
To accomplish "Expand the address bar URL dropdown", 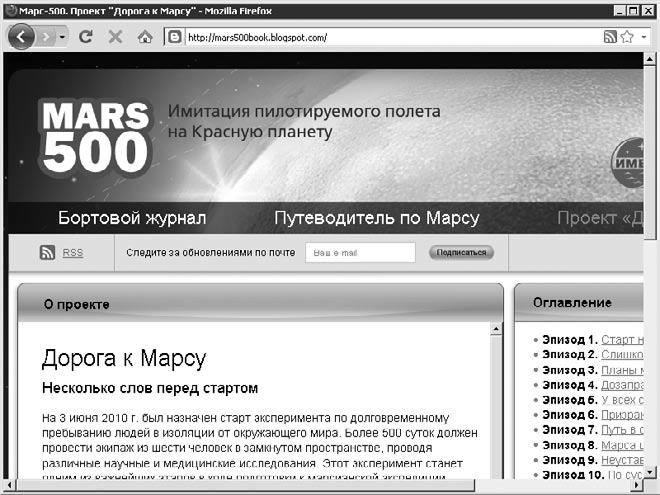I will [645, 37].
